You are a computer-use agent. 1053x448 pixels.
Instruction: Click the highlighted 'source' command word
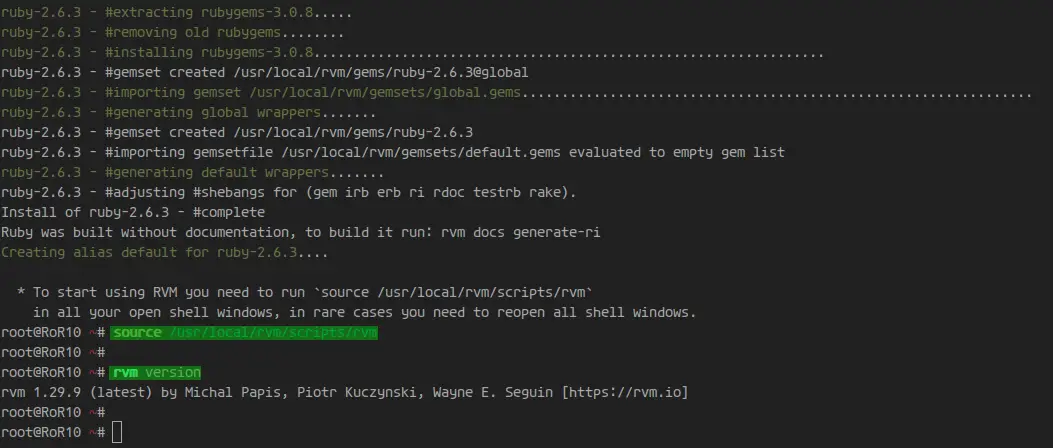tap(137, 332)
